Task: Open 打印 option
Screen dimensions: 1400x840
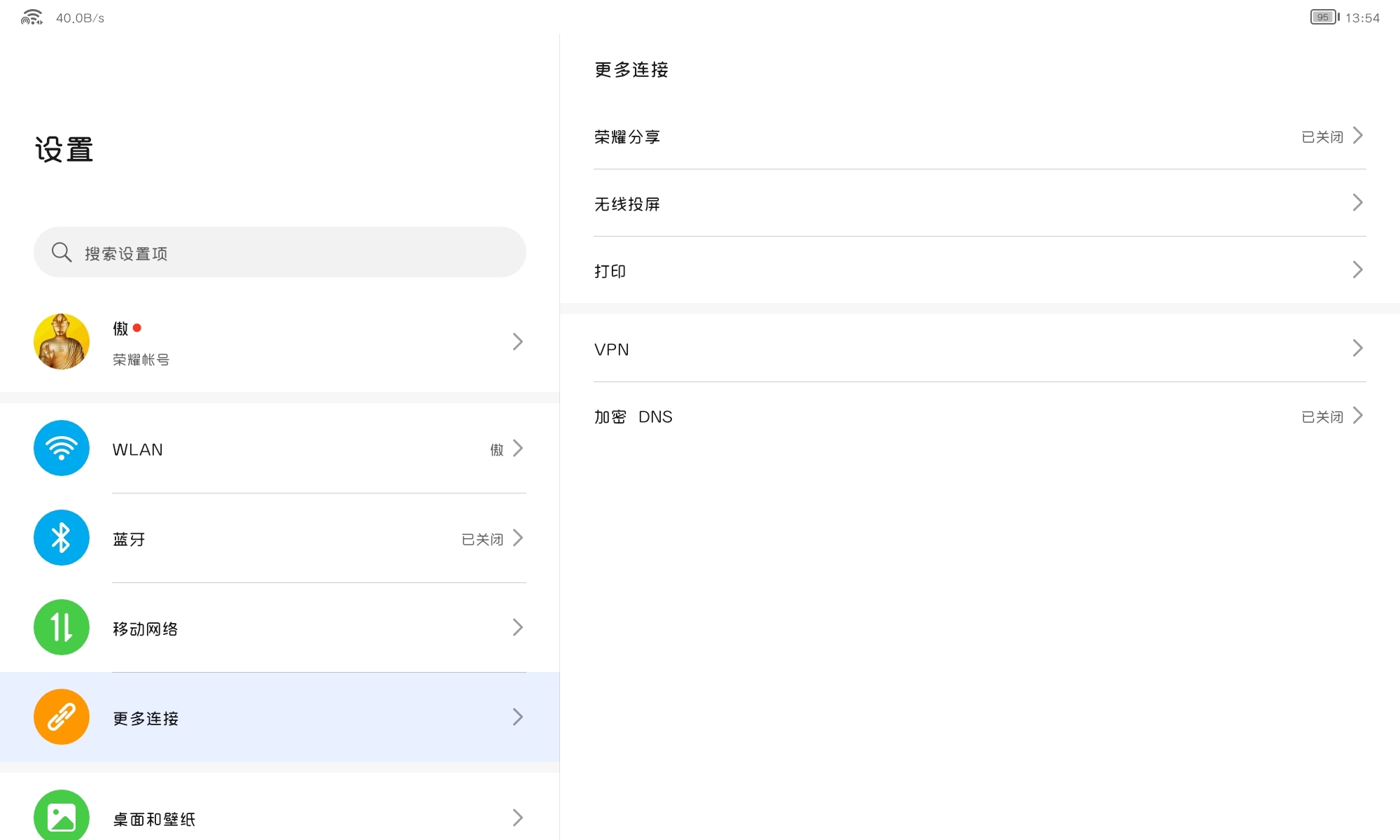Action: tap(980, 270)
